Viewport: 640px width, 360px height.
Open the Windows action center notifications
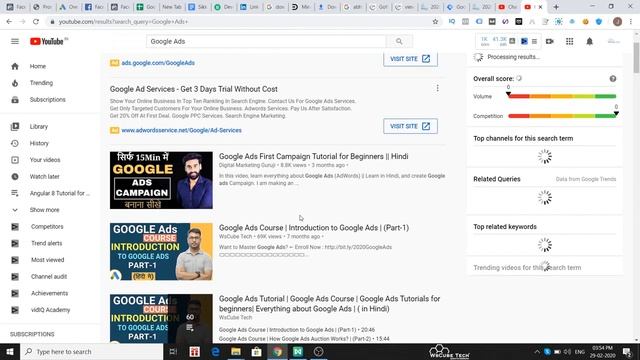pyautogui.click(x=627, y=351)
